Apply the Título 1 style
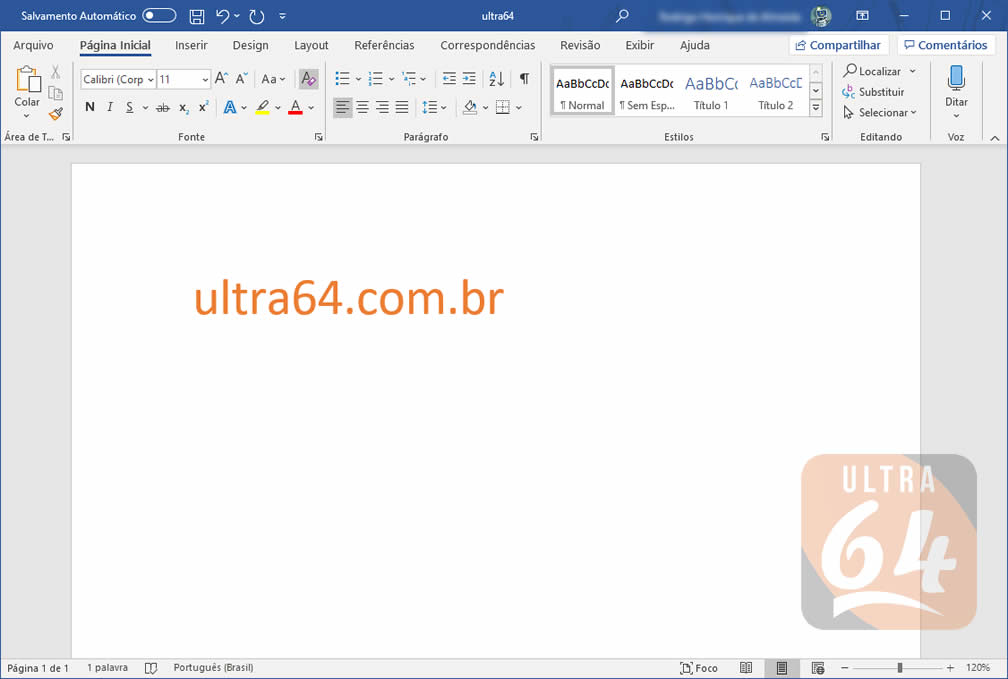1008x679 pixels. tap(711, 92)
